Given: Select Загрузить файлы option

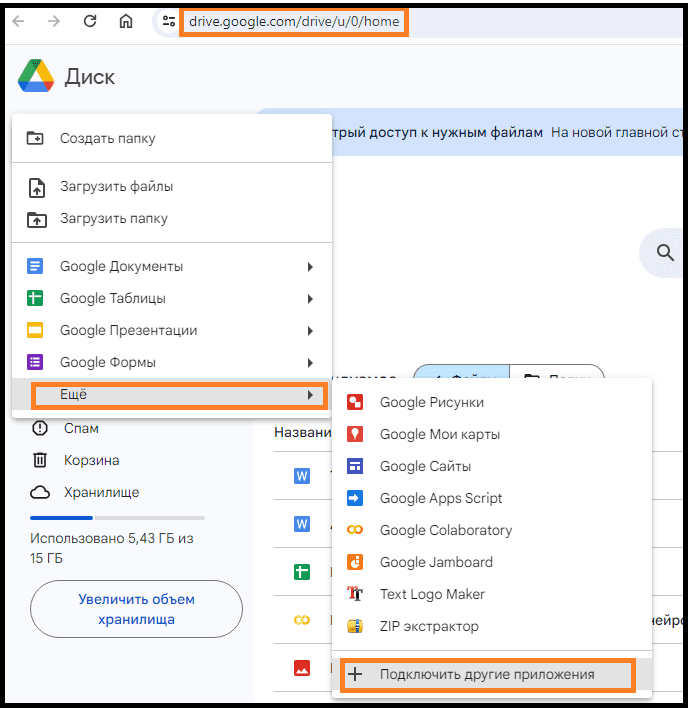Looking at the screenshot, I should 172,186.
